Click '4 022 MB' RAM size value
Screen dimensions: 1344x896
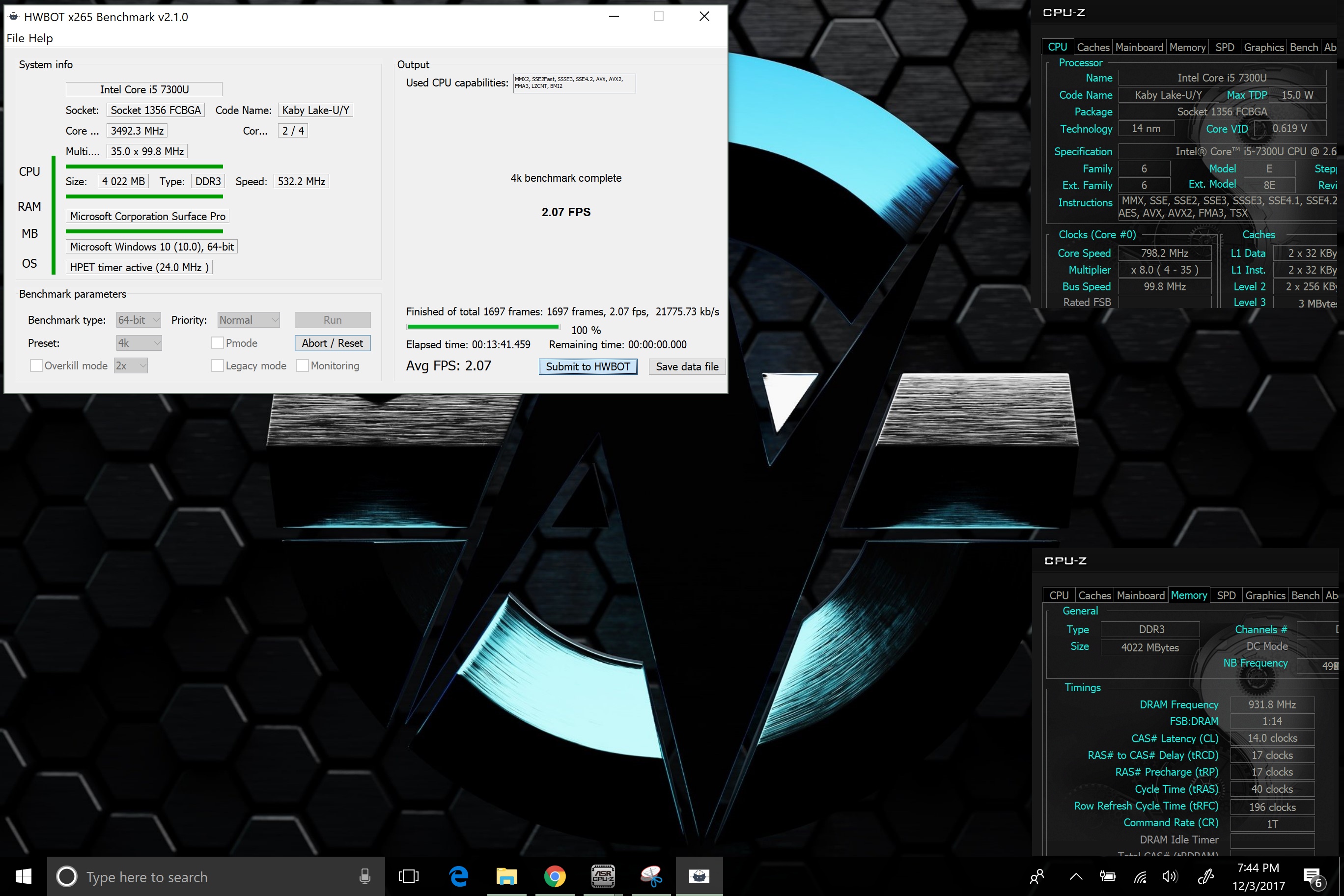pos(123,181)
